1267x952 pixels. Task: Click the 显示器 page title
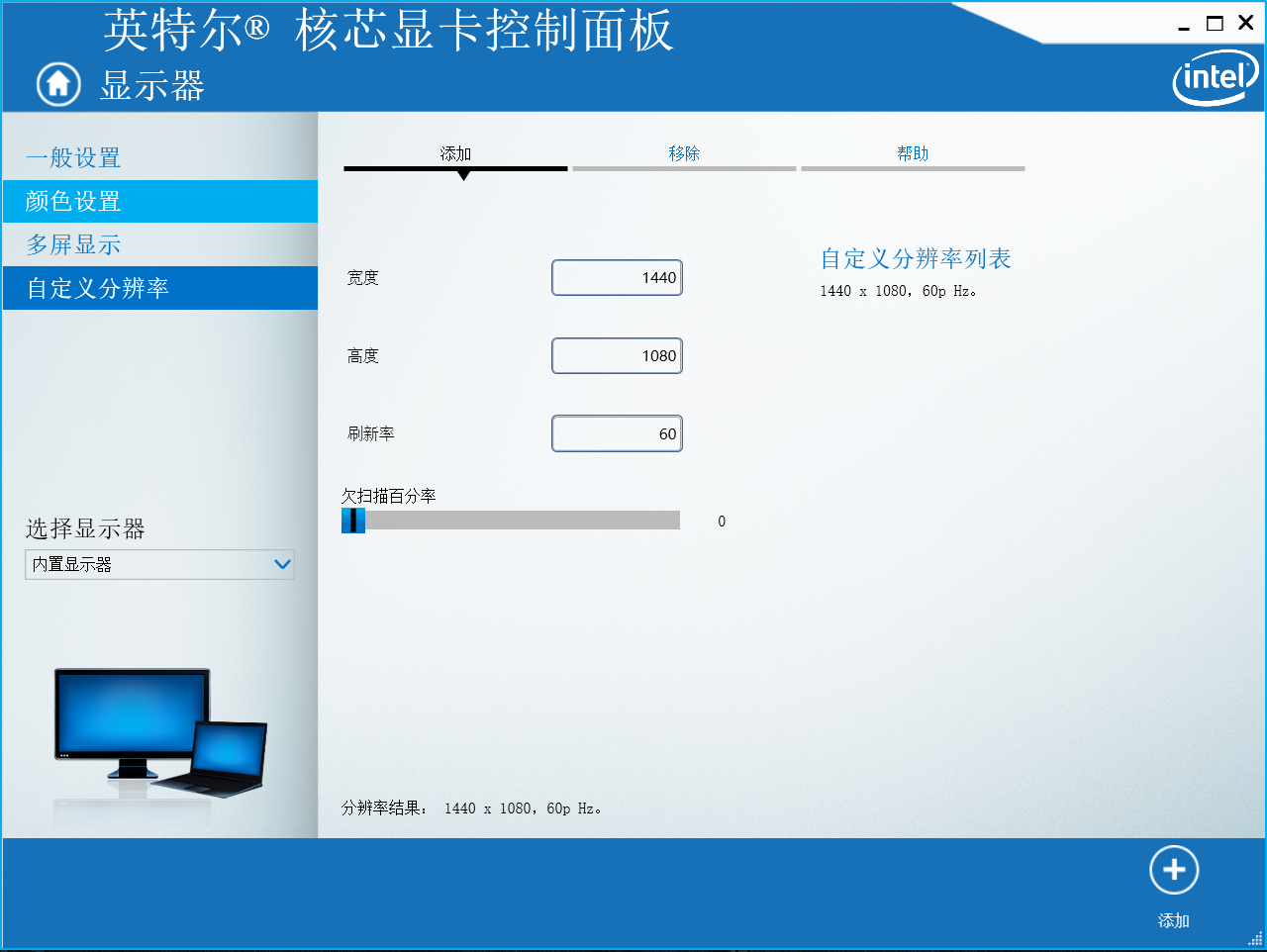tap(152, 86)
